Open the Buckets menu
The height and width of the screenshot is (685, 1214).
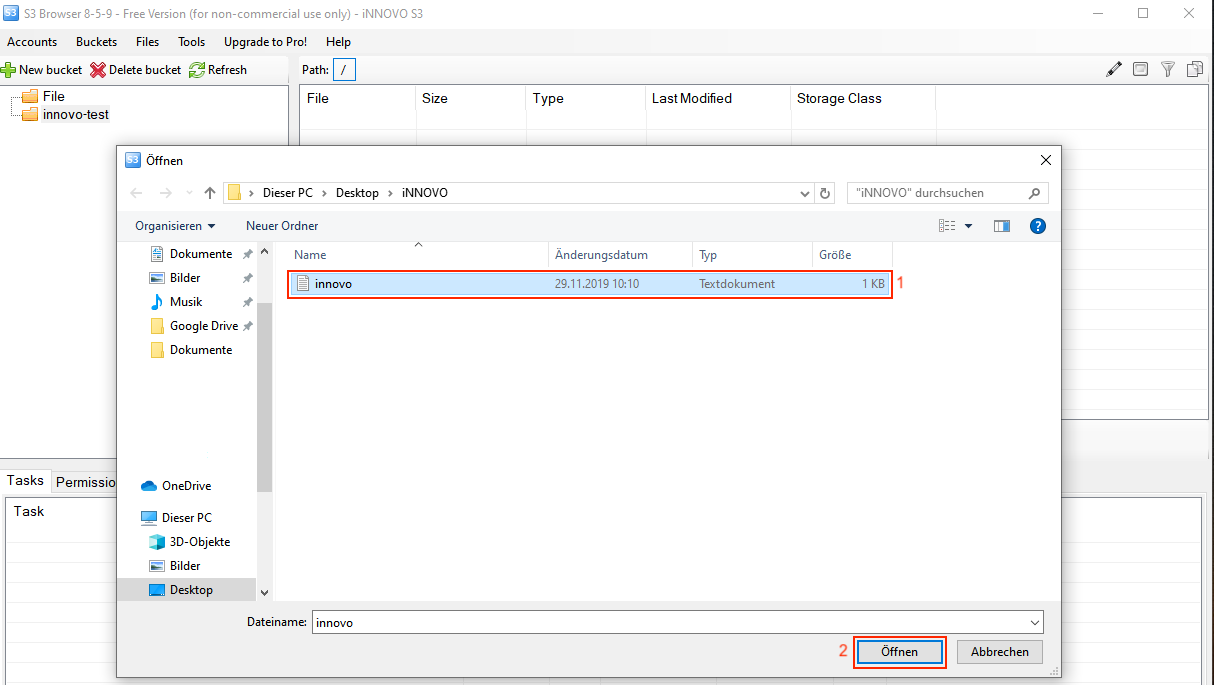(96, 42)
